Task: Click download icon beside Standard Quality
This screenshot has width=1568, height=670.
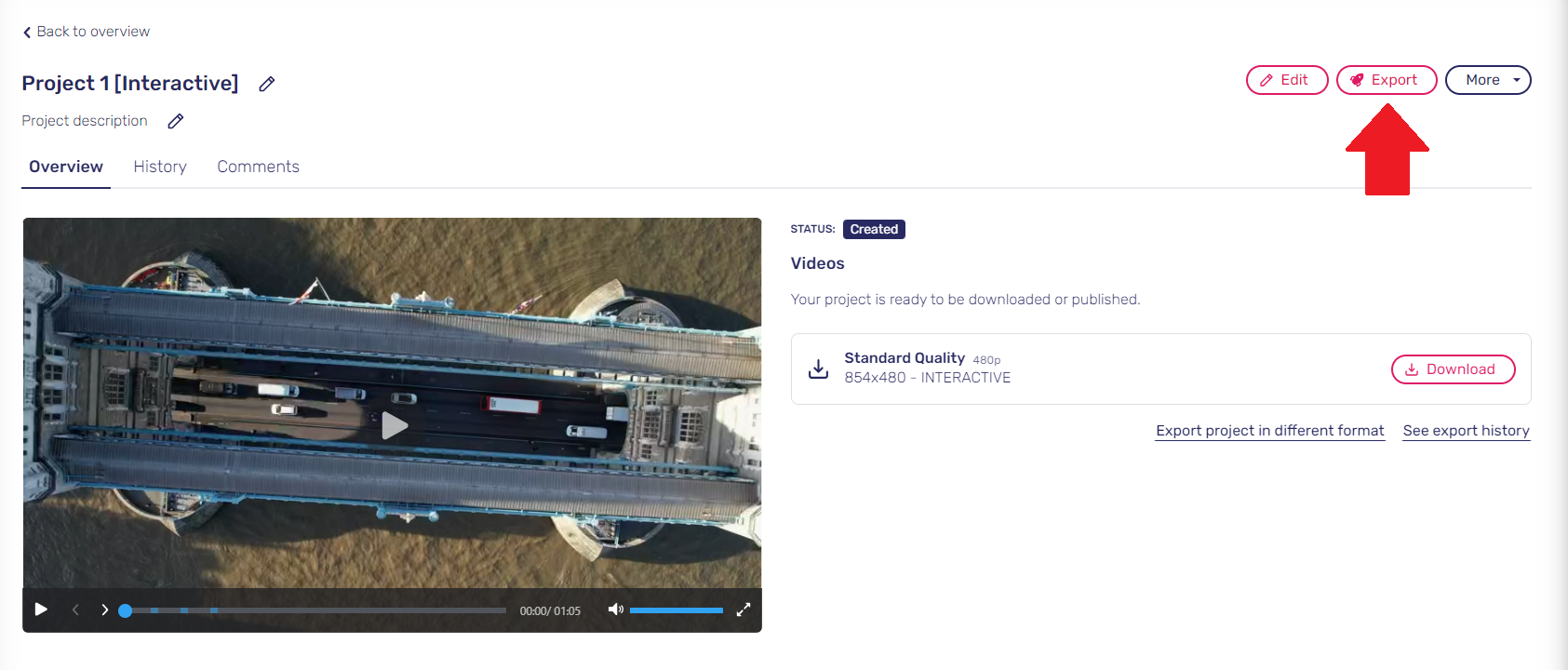Action: 818,369
